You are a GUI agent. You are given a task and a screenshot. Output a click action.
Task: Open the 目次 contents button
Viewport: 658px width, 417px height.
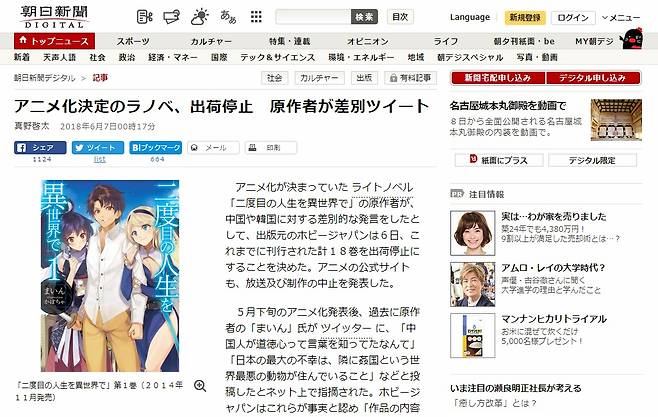tap(400, 17)
